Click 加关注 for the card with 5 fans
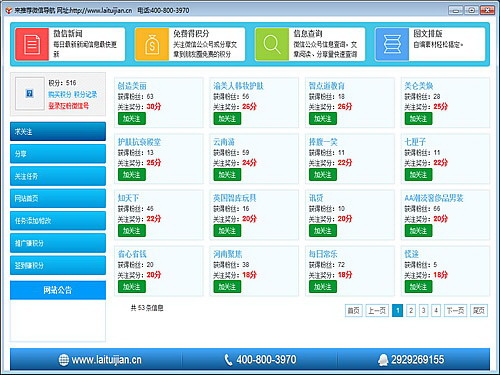The image size is (500, 375). [419, 287]
